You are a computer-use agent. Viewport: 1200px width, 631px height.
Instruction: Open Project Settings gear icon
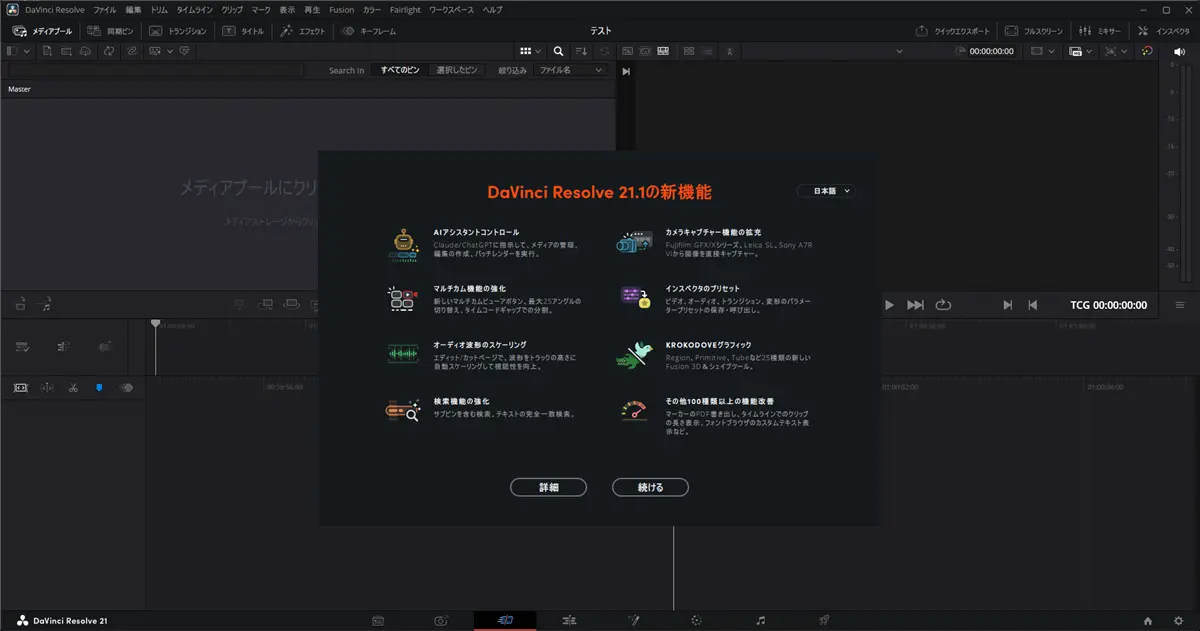(x=1178, y=621)
